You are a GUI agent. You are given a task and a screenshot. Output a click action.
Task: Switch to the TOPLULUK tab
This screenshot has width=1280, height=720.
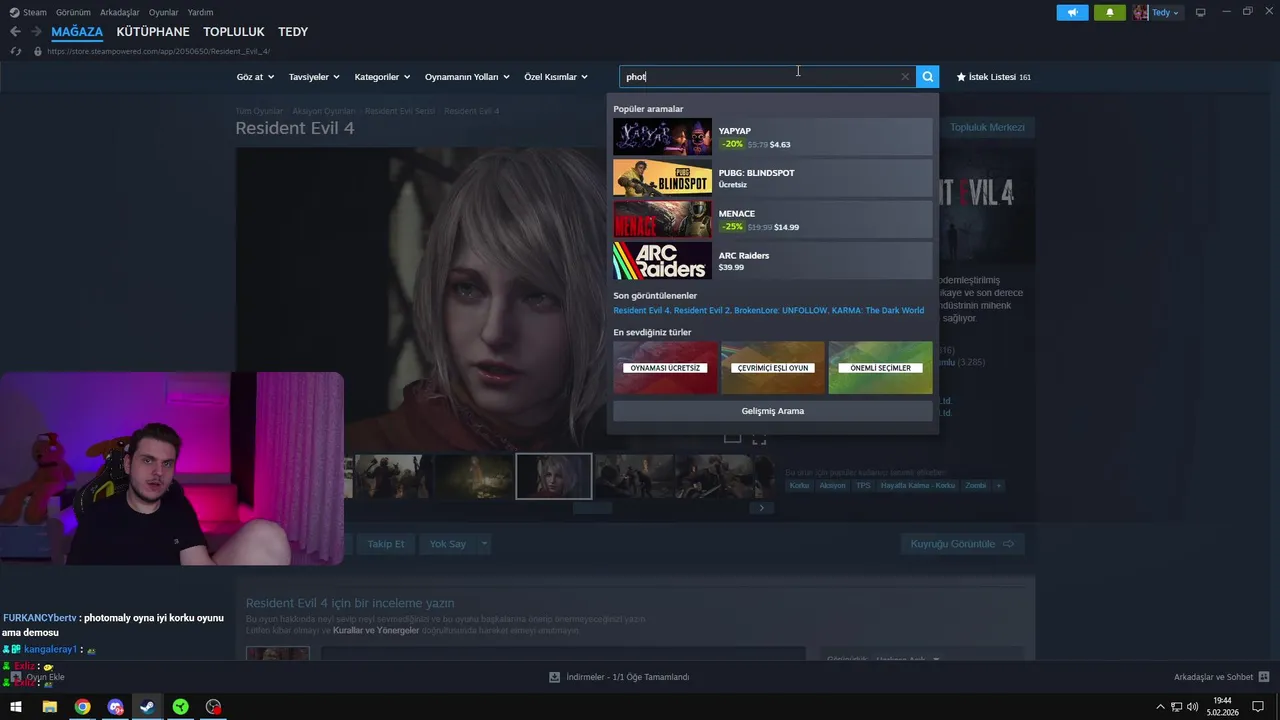click(234, 32)
